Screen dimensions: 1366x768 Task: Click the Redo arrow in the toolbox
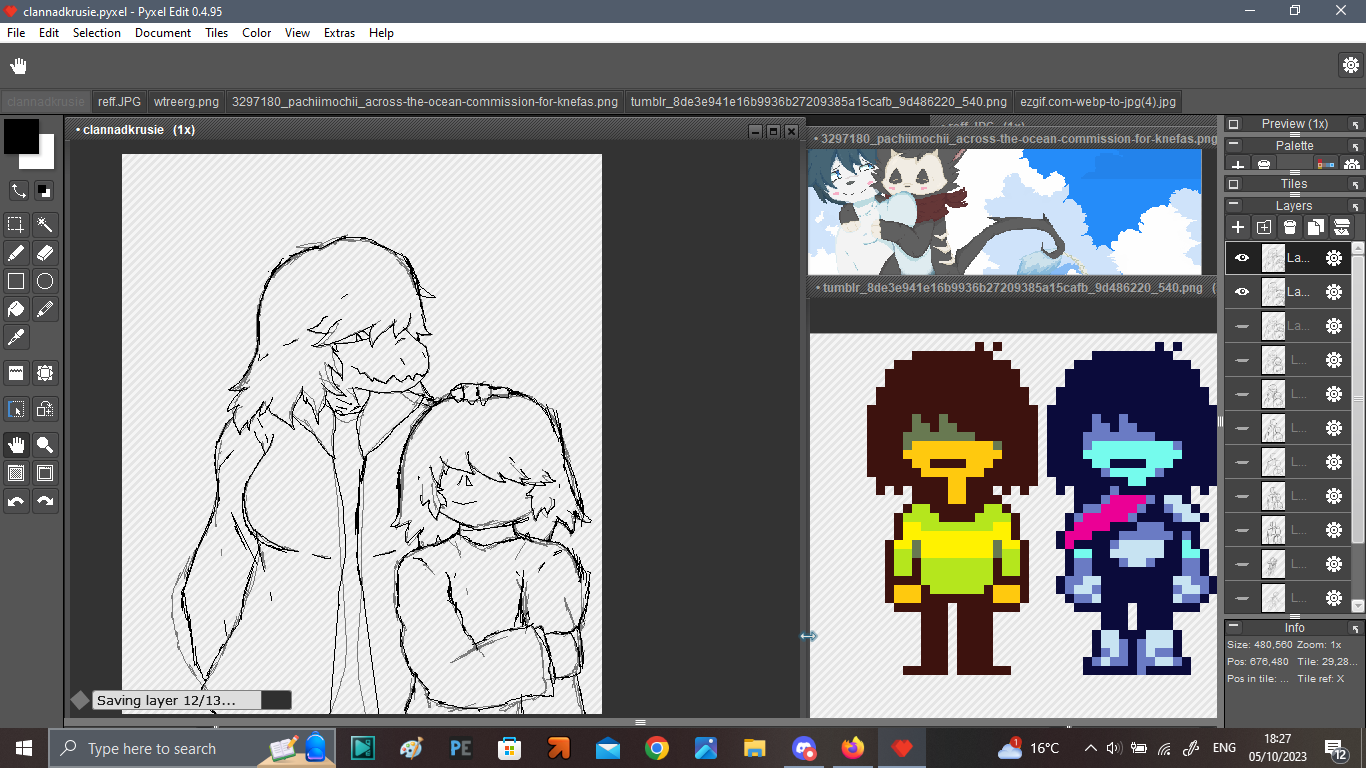point(45,501)
